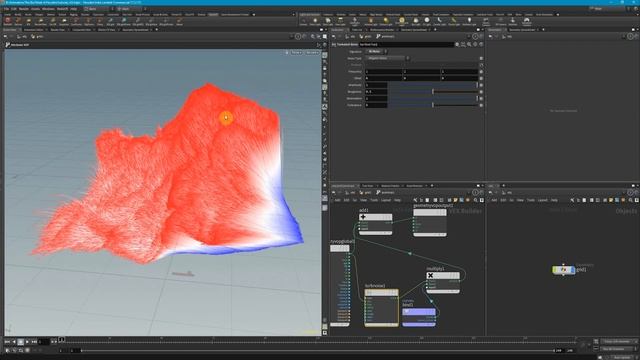
Task: Play animation forward in playbar
Action: pos(27,342)
